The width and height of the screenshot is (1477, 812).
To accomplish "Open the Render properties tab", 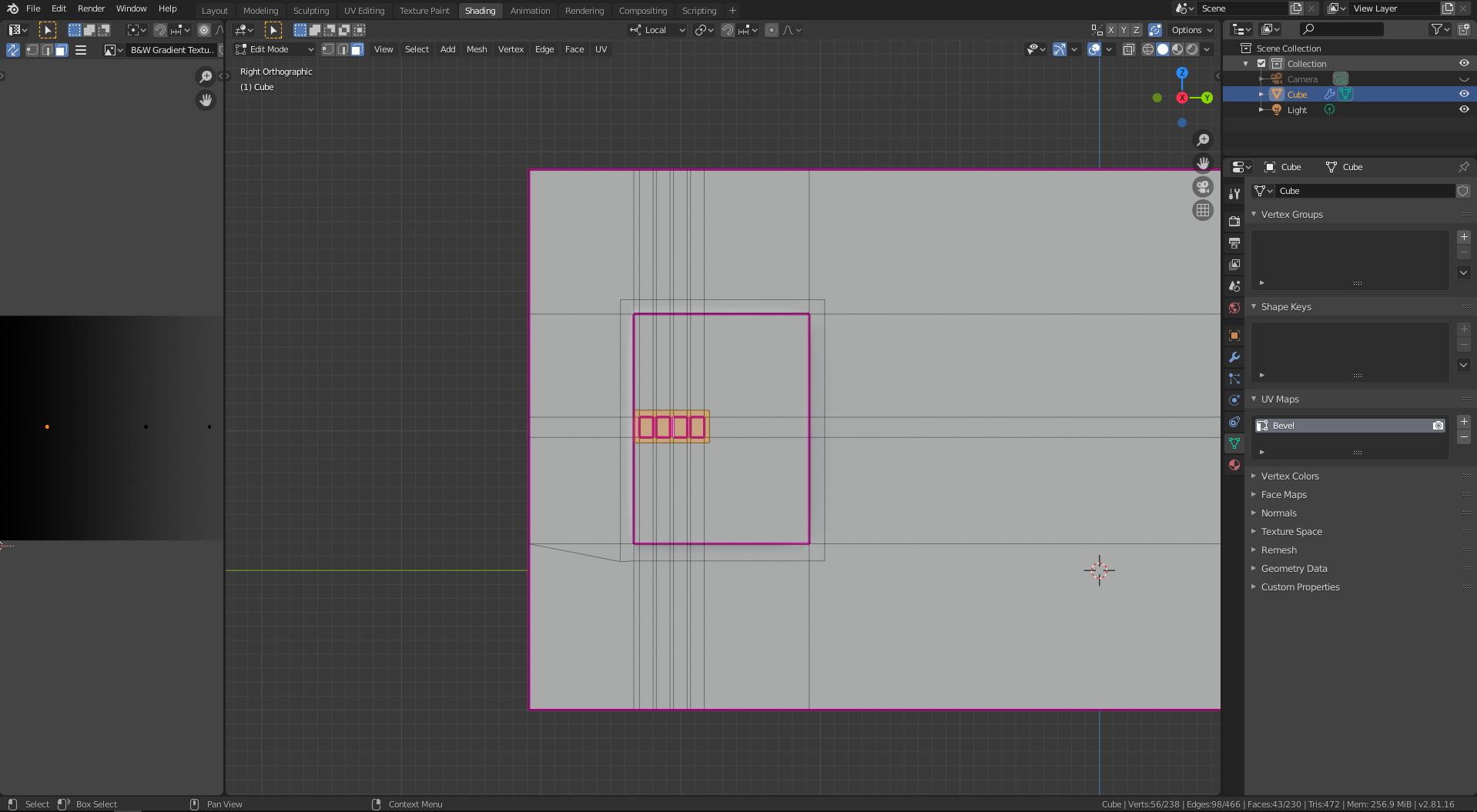I will click(1234, 221).
